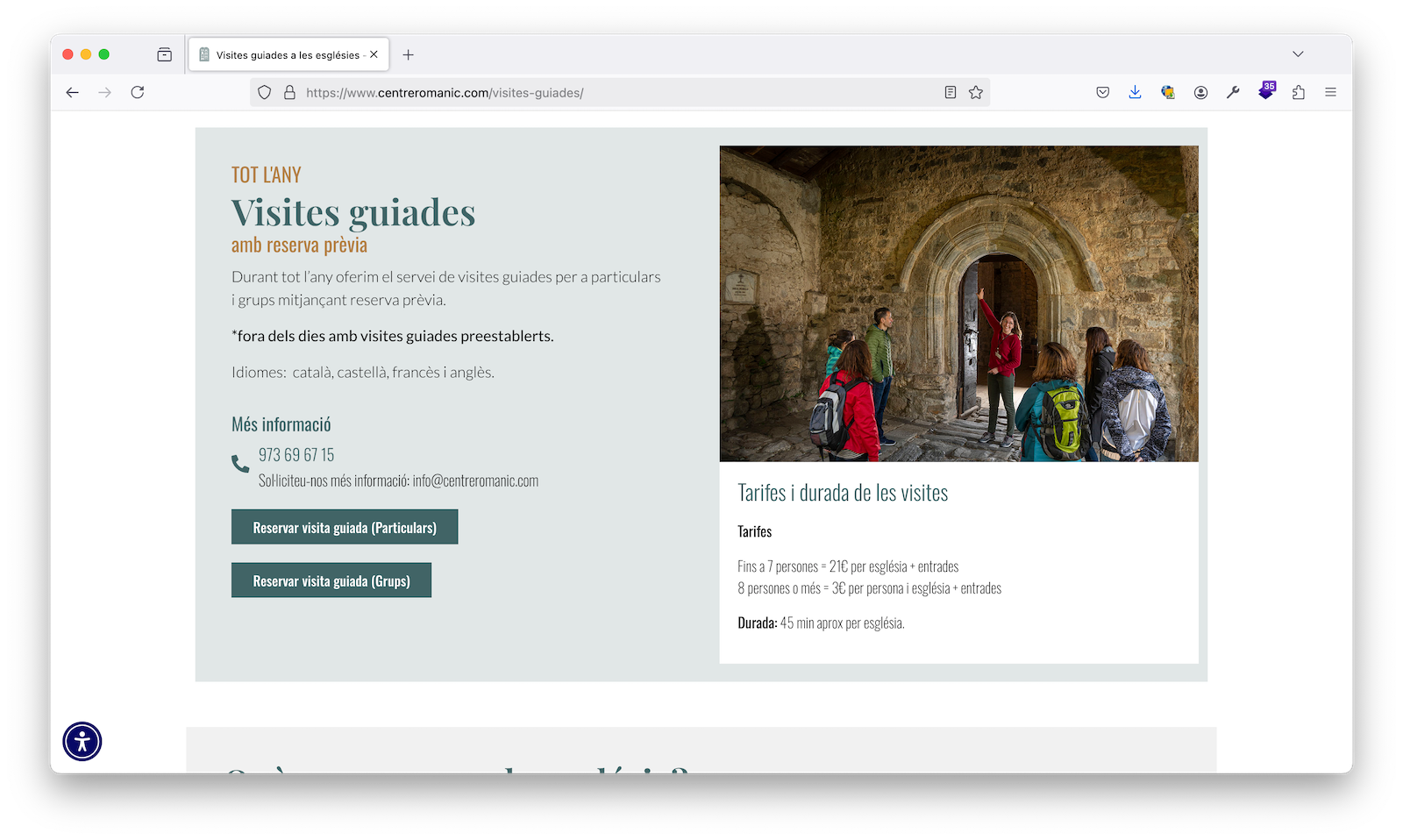Click the URL address field
Screen dimensions: 1403x840
614,92
